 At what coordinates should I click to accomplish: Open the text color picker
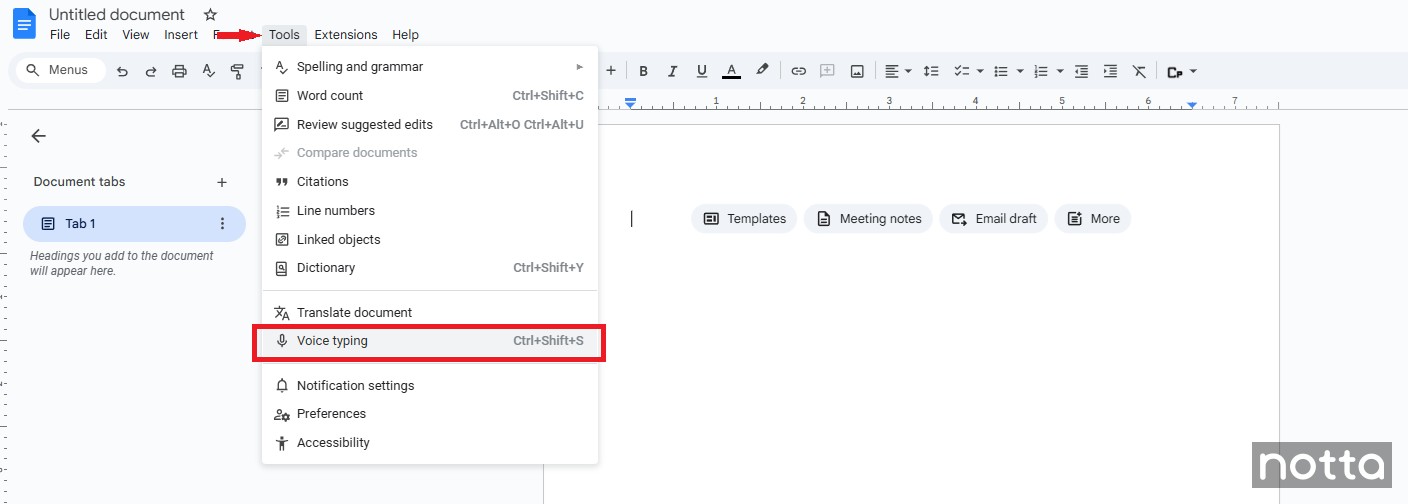[731, 71]
